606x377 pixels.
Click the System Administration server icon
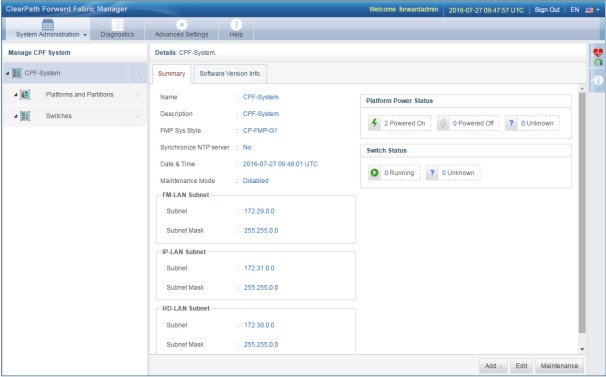(x=48, y=24)
